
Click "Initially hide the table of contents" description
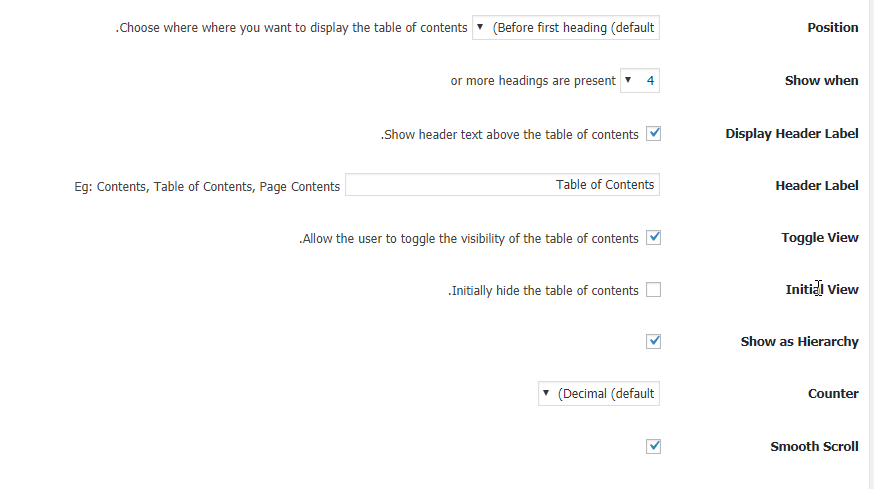pyautogui.click(x=542, y=291)
